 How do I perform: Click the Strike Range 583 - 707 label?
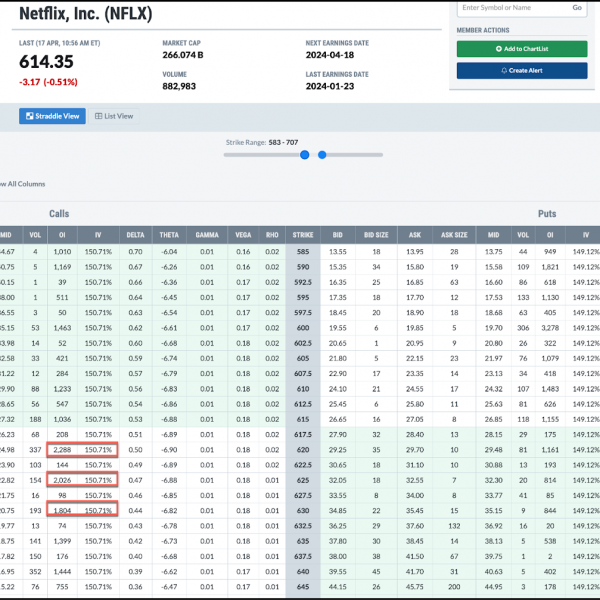coord(262,142)
